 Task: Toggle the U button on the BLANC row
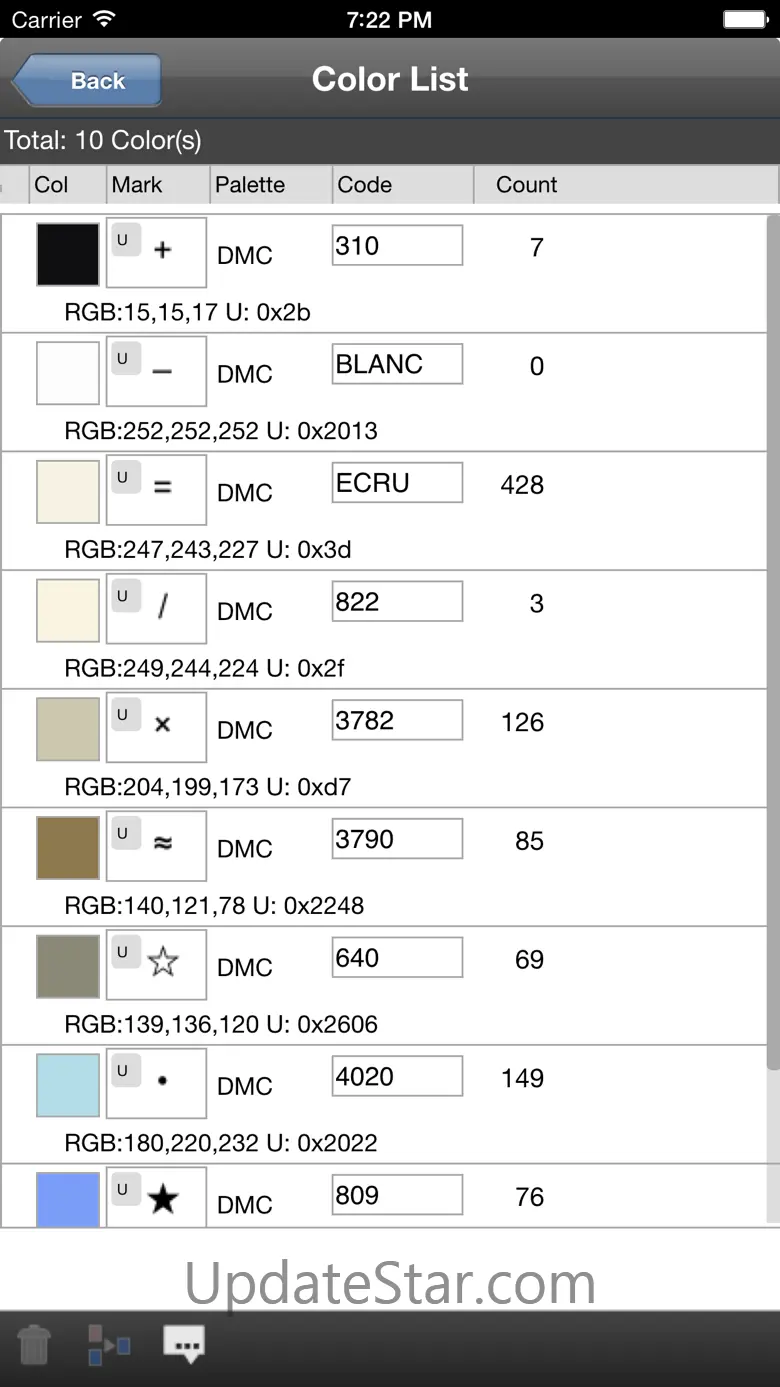[x=124, y=359]
